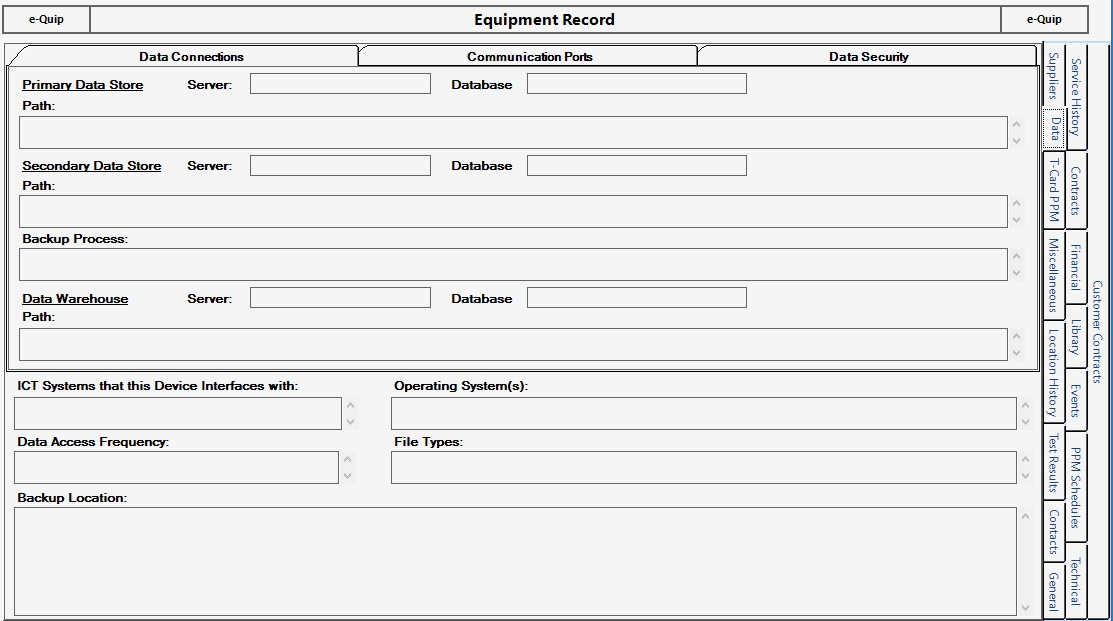Open the Financial side tab
The height and width of the screenshot is (621, 1113).
pos(1075,267)
